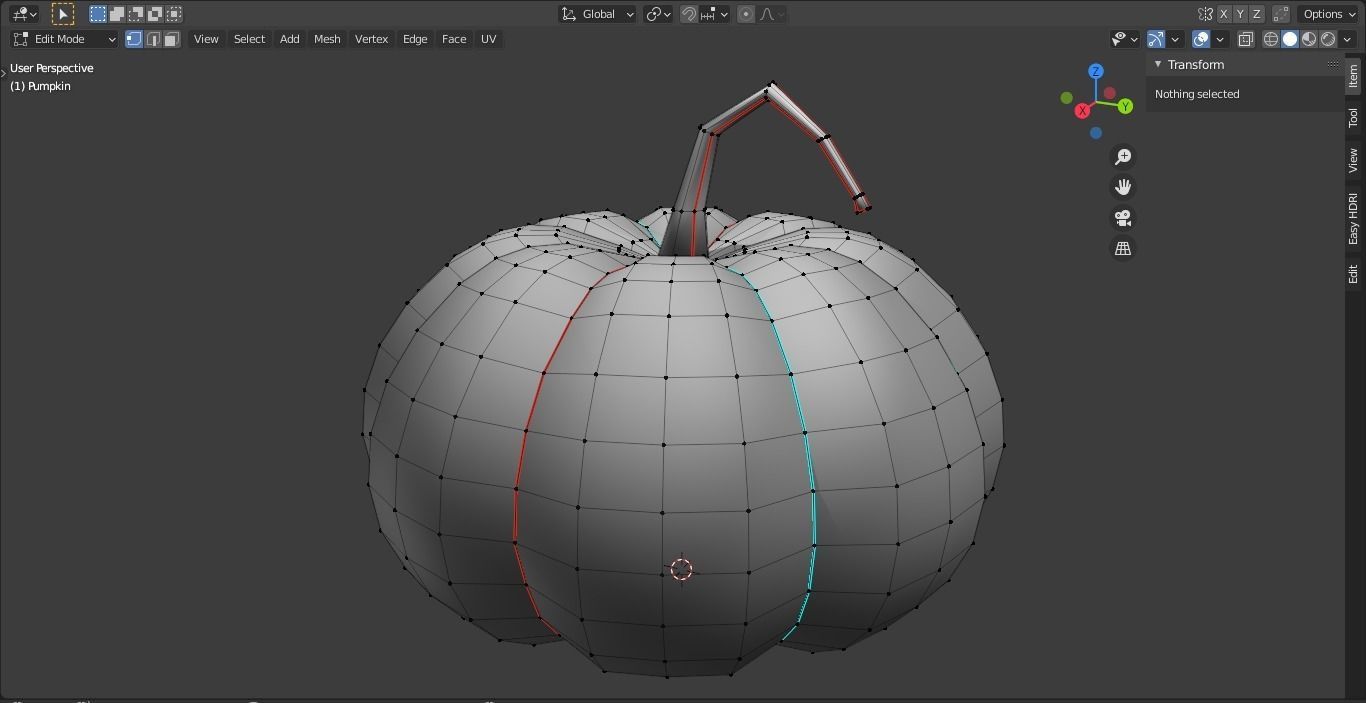
Task: Open the Add menu
Action: [289, 39]
